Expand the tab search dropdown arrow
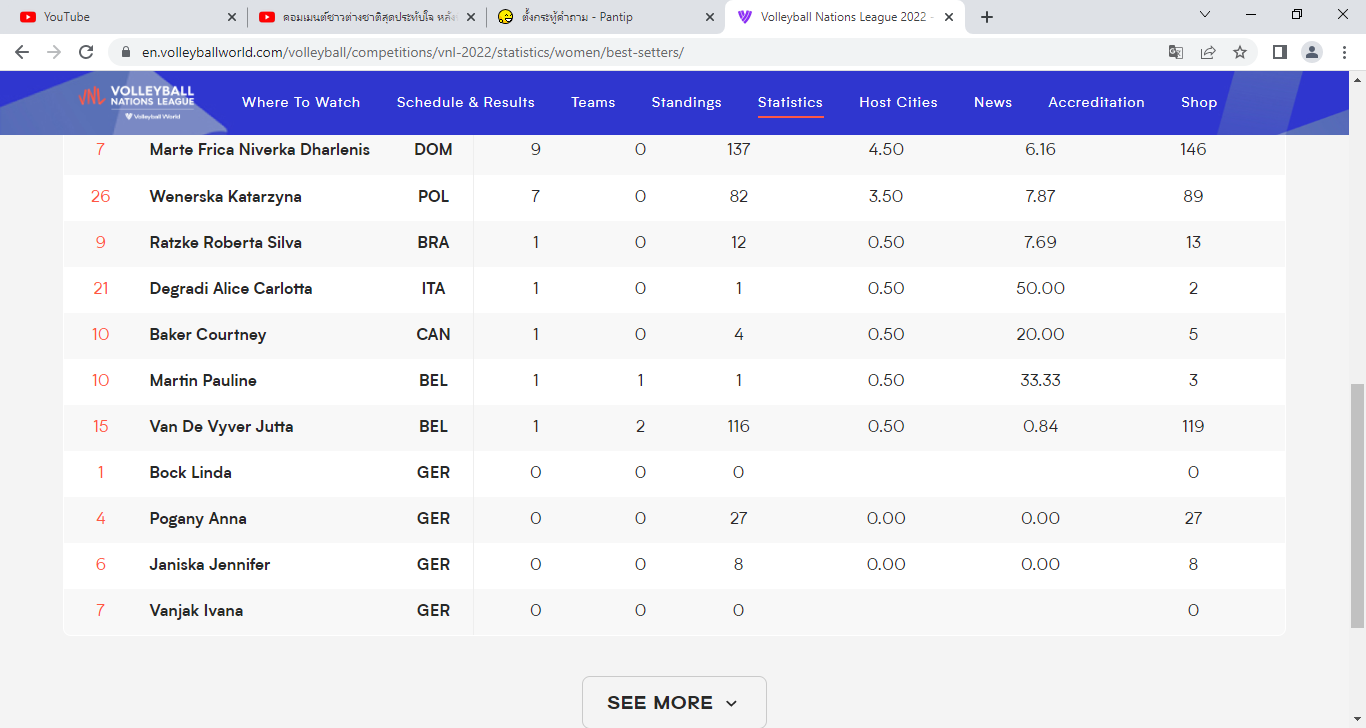 pyautogui.click(x=1205, y=15)
